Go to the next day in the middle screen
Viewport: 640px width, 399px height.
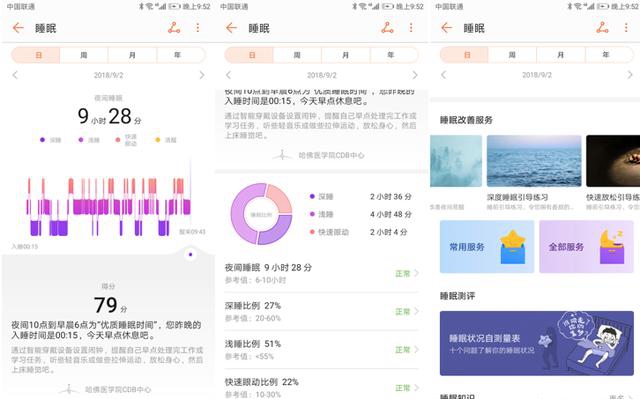(x=415, y=75)
